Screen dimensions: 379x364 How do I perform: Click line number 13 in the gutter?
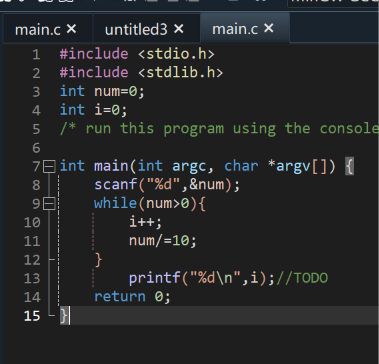pyautogui.click(x=32, y=278)
